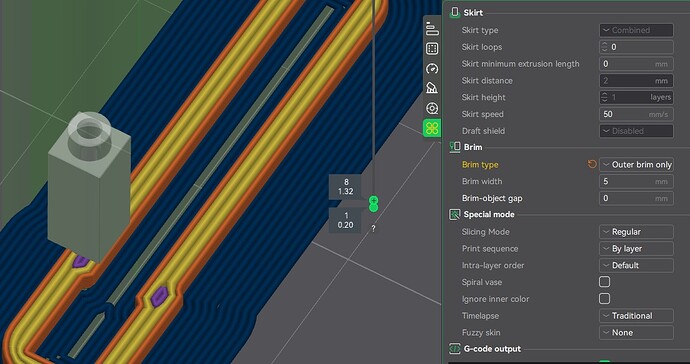
Task: Open the Speed gauge settings tab
Action: click(432, 69)
